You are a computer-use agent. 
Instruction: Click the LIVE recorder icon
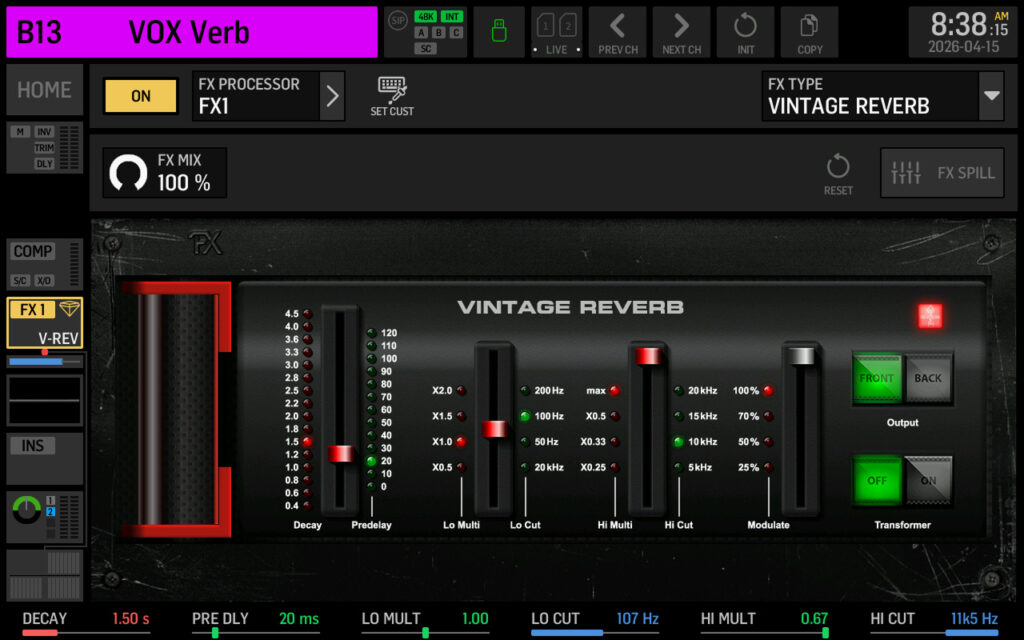tap(556, 30)
